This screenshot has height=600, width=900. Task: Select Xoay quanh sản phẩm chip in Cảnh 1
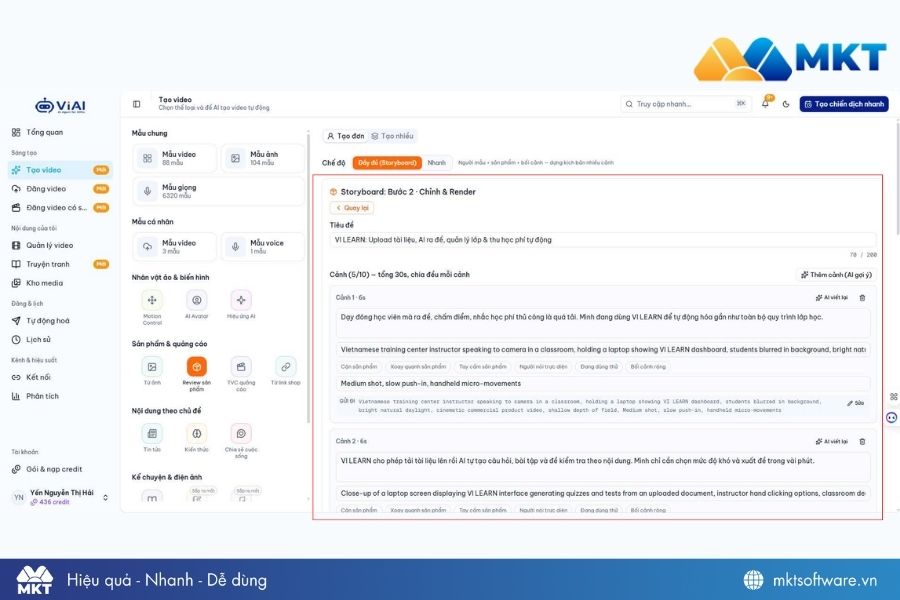click(x=418, y=366)
